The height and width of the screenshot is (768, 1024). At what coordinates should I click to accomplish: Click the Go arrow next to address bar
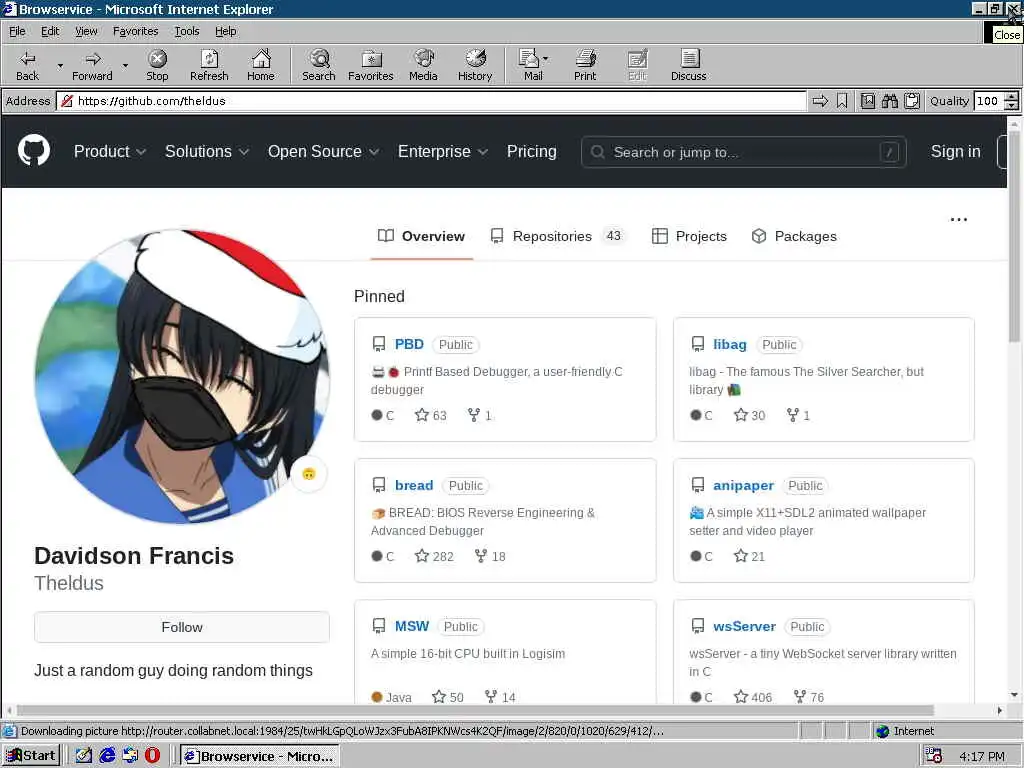tap(820, 101)
